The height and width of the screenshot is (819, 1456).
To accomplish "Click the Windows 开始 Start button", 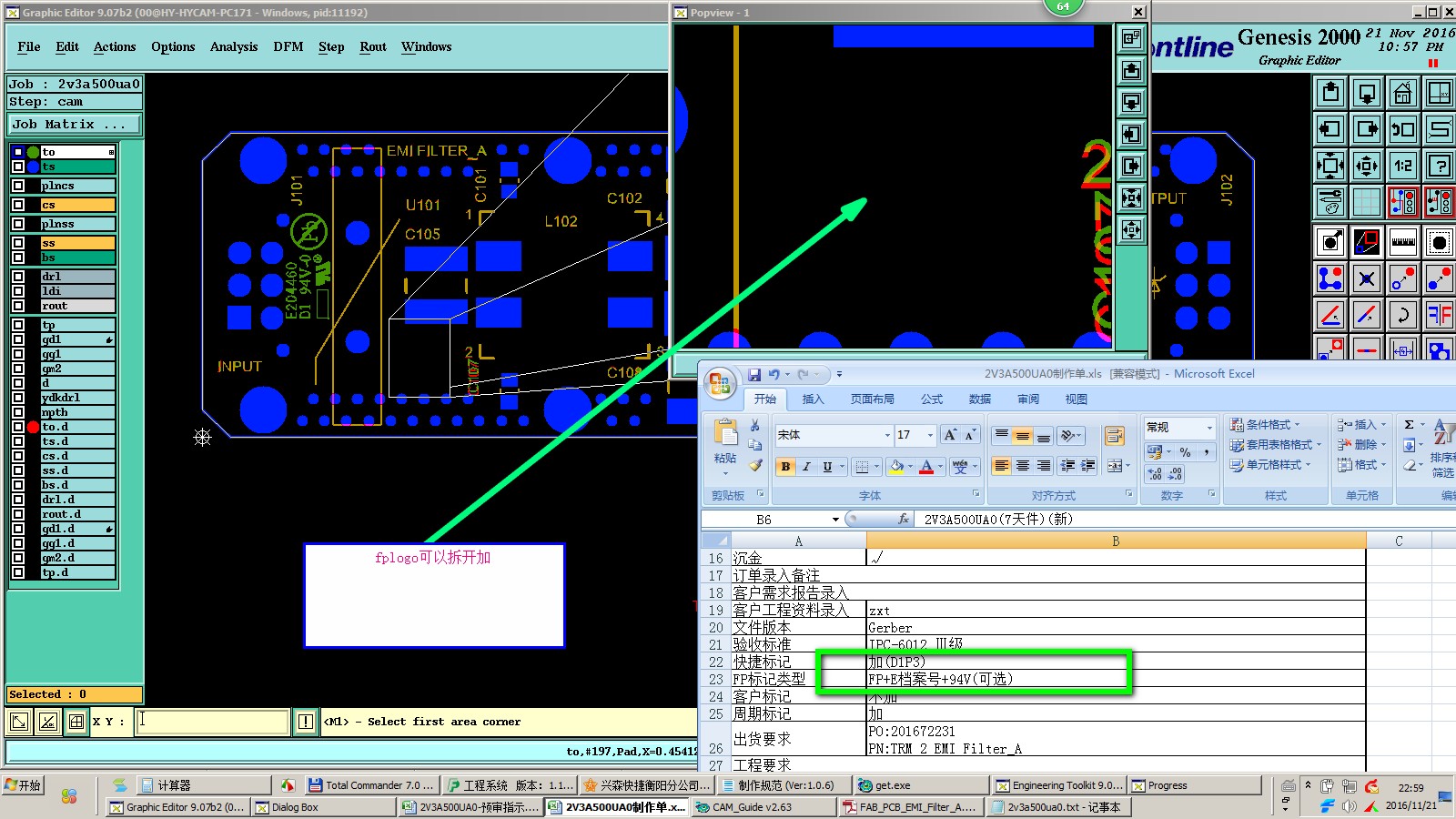I will point(24,785).
